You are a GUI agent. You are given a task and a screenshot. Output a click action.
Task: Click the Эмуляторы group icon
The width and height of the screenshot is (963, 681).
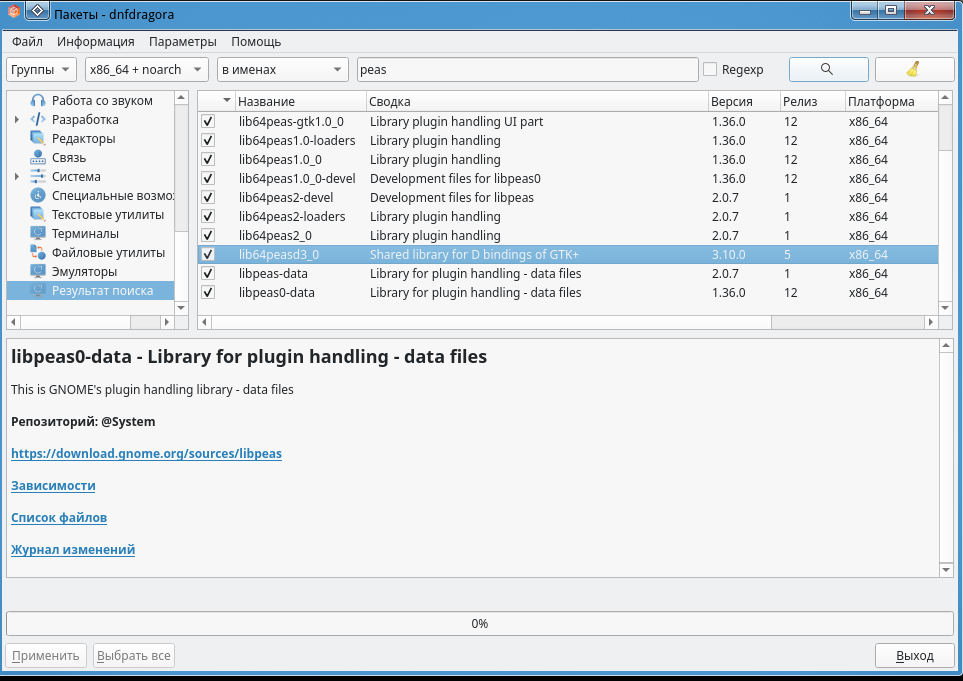[x=38, y=272]
